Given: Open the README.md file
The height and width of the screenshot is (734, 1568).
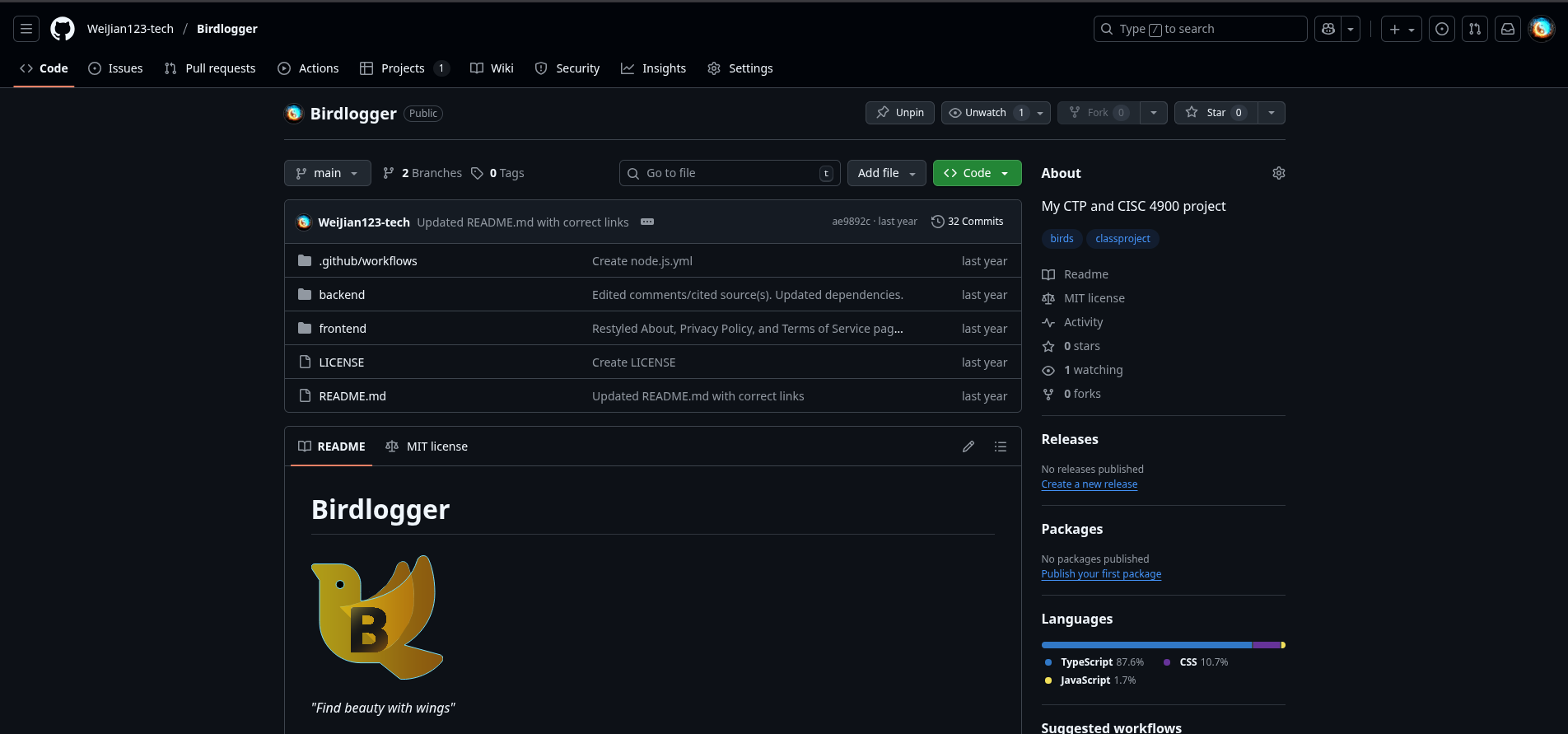Looking at the screenshot, I should 352,396.
